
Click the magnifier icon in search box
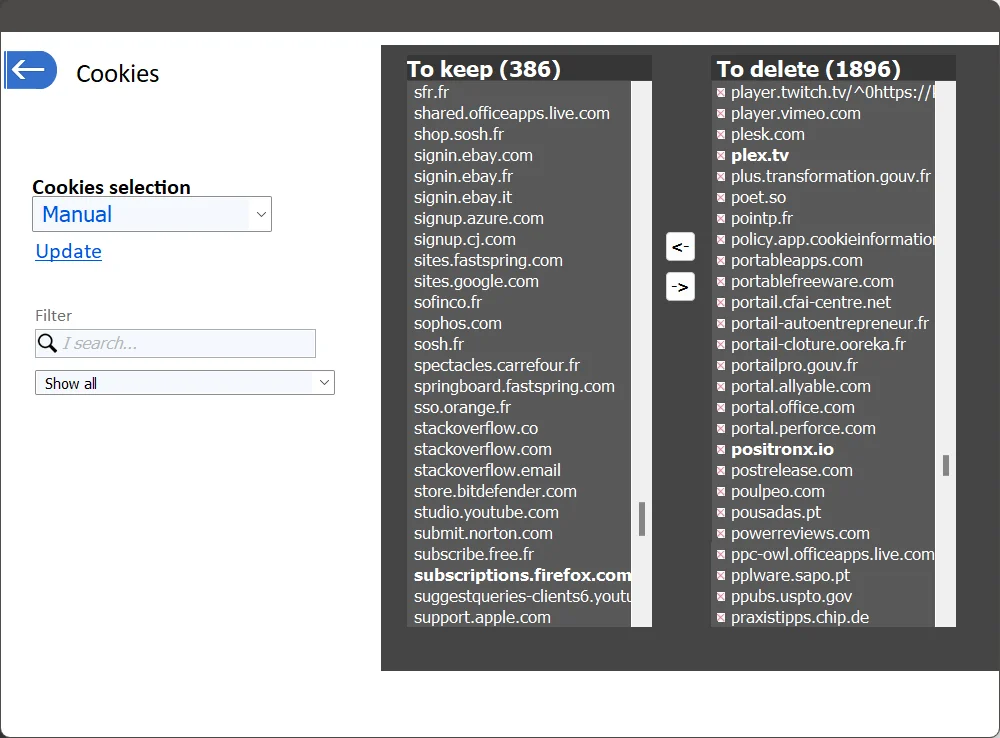(47, 343)
